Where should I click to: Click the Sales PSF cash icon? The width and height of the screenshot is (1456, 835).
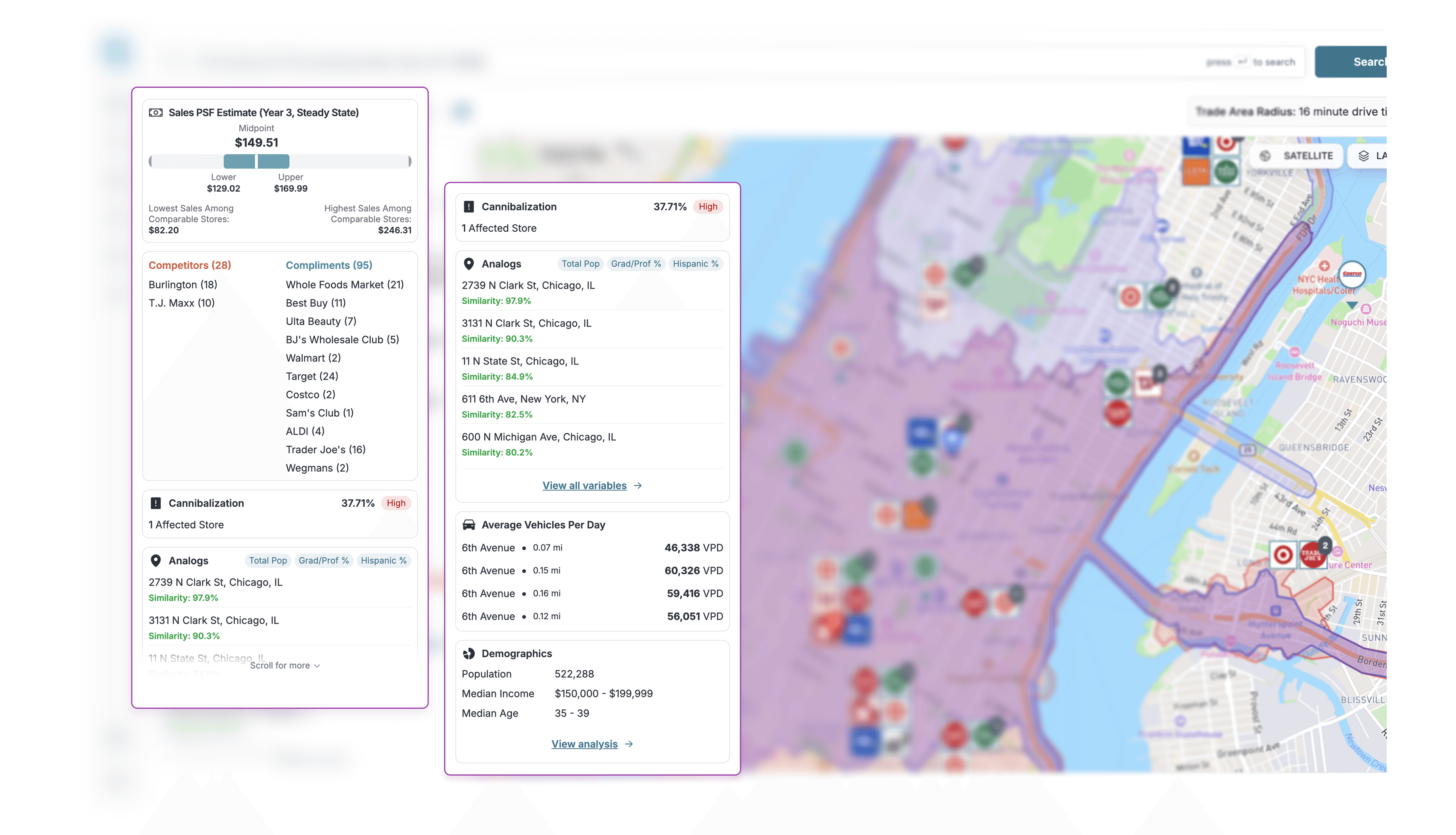click(x=155, y=112)
